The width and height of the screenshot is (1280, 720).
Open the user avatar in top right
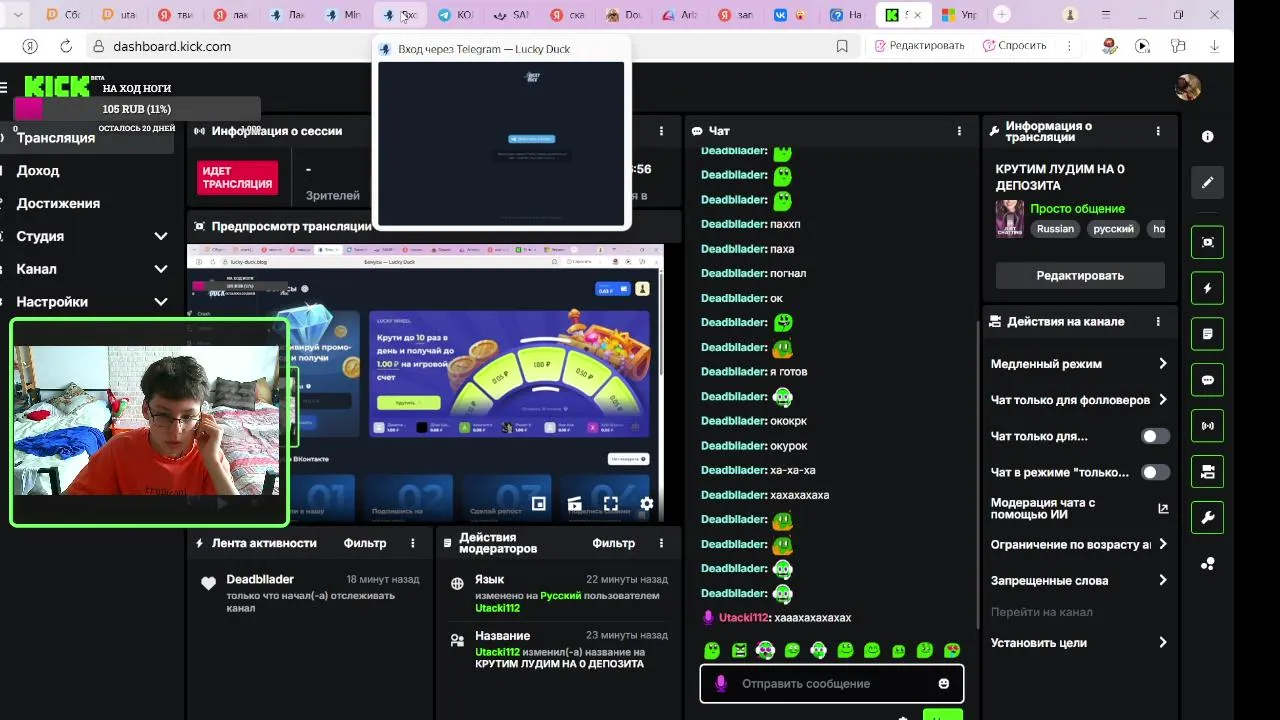click(x=1187, y=87)
